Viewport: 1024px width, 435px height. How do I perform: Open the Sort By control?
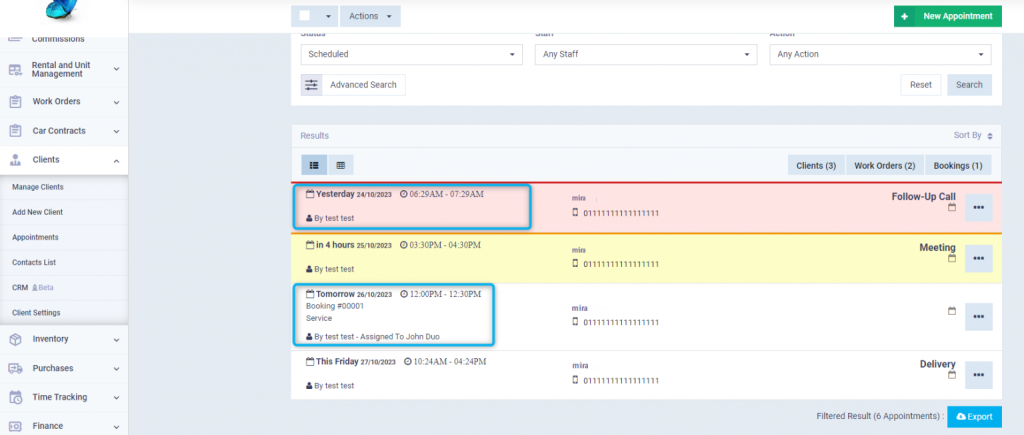[973, 136]
